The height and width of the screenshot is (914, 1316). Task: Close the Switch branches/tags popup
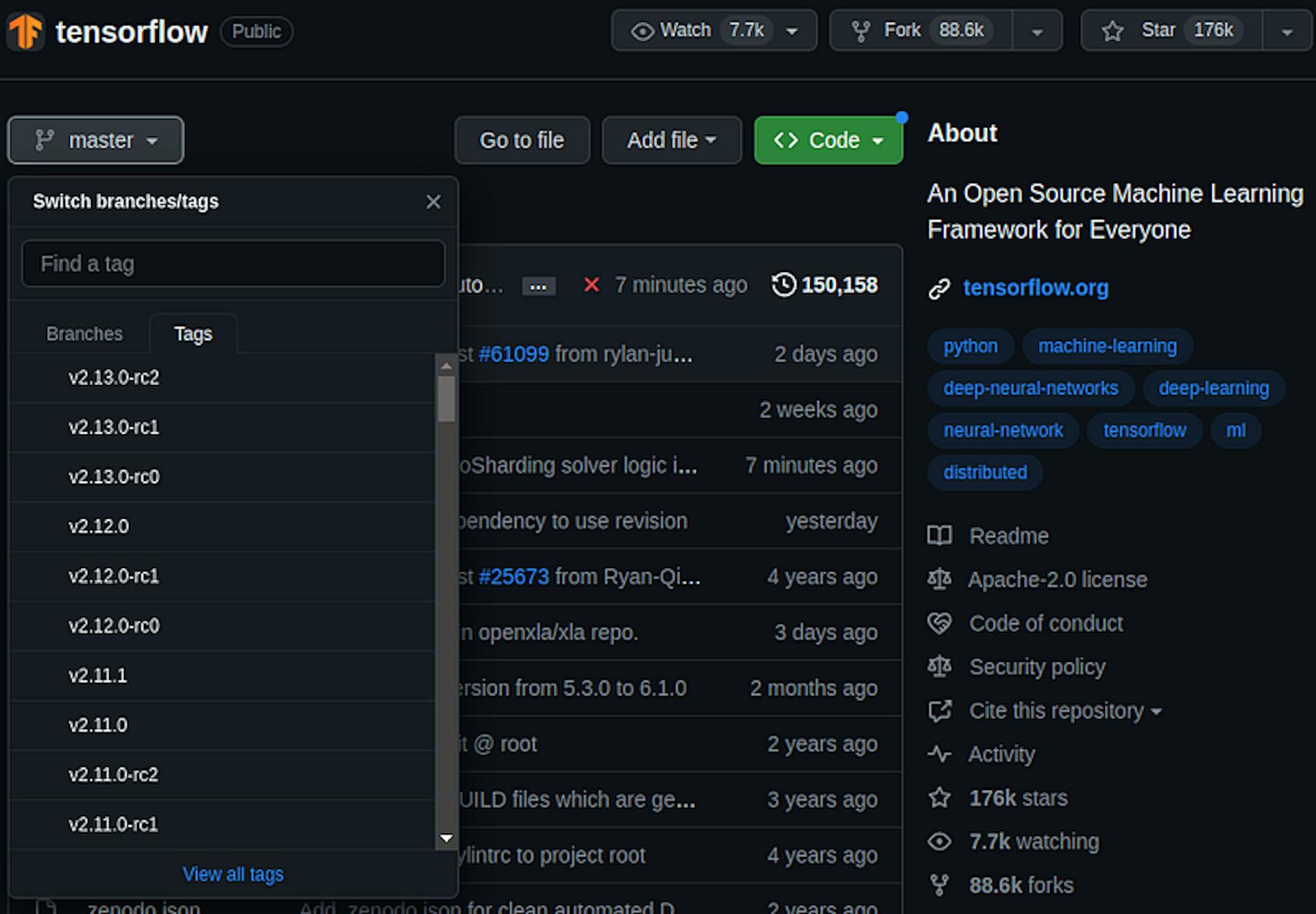tap(433, 202)
